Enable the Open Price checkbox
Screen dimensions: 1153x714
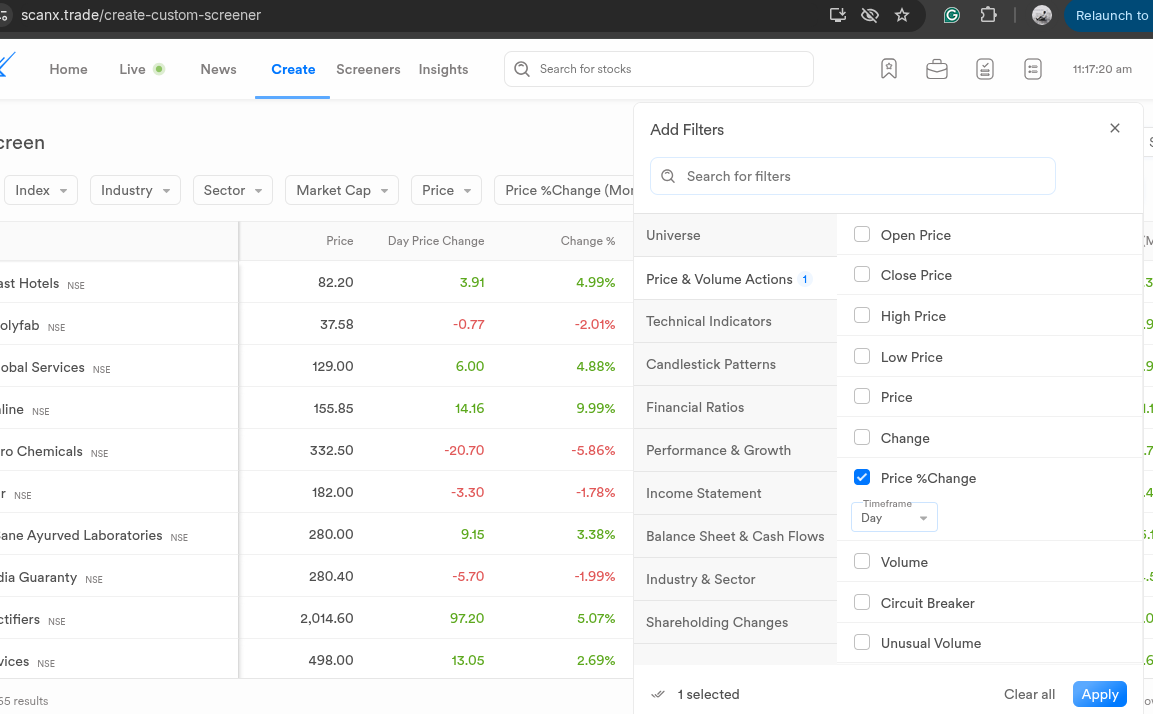click(862, 235)
